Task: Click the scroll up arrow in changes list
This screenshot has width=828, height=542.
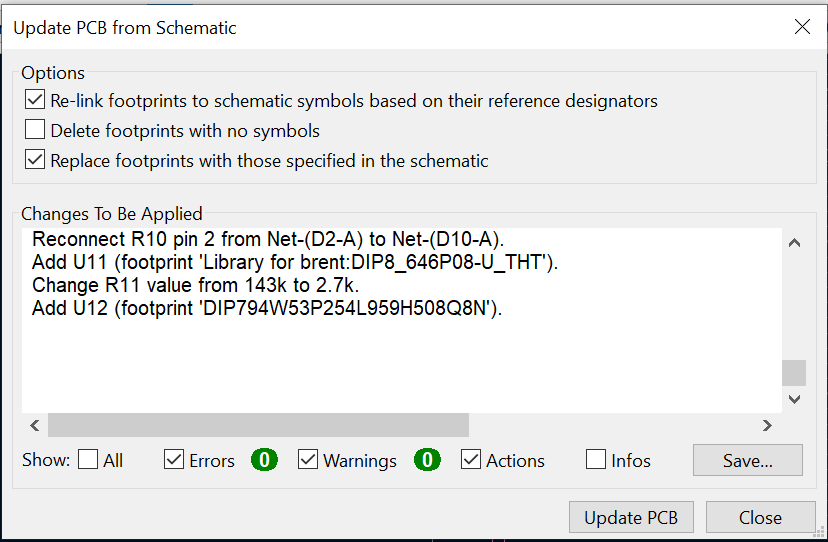Action: 794,243
